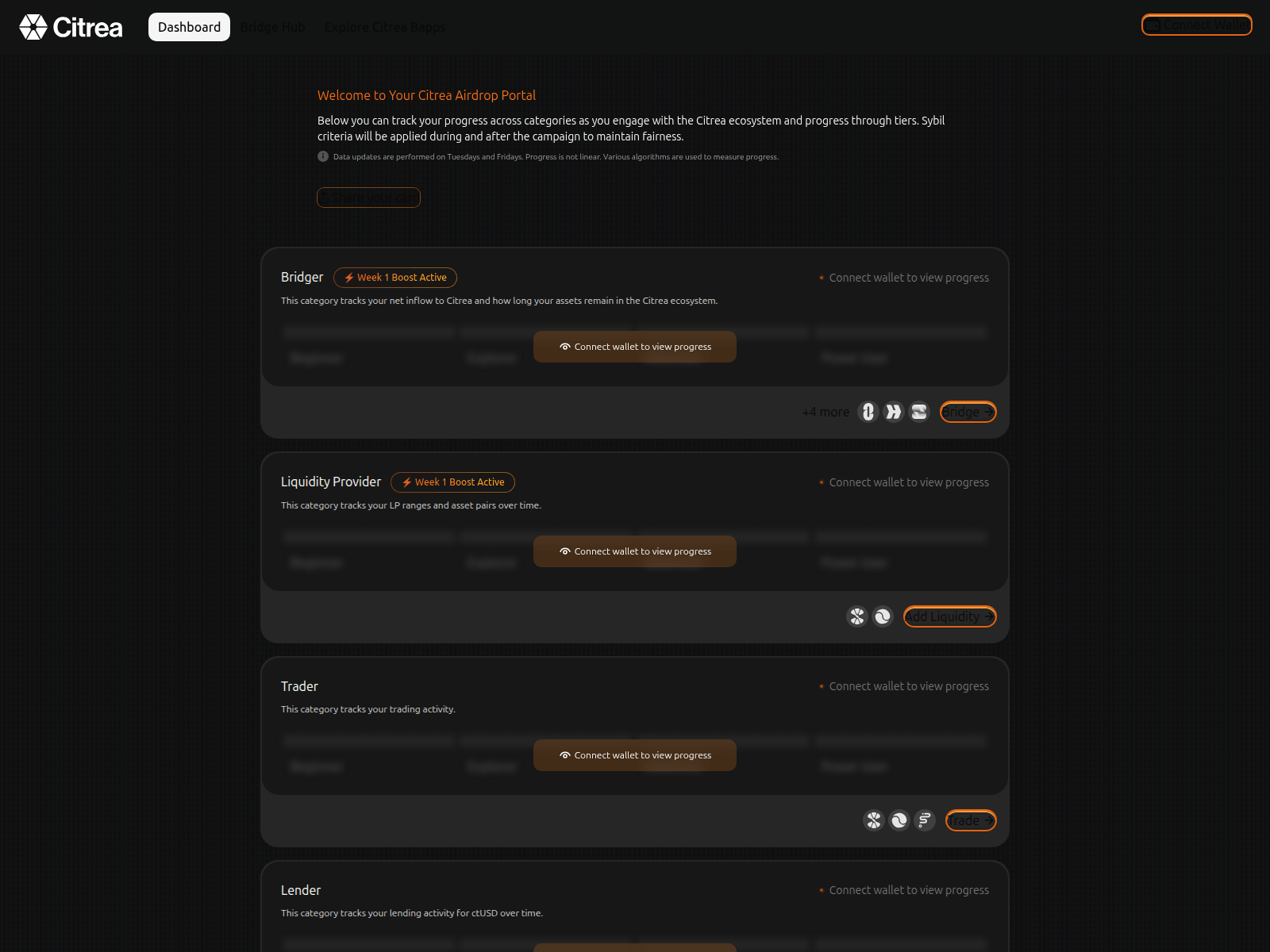Screen dimensions: 1270x952
Task: Click the double-arrow bridge partner icon
Action: tap(893, 412)
